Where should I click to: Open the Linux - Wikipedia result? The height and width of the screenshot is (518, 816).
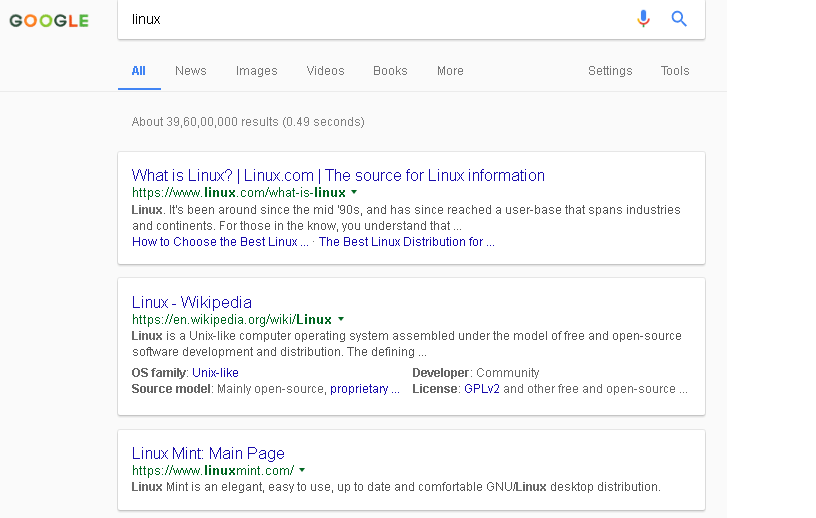coord(192,302)
